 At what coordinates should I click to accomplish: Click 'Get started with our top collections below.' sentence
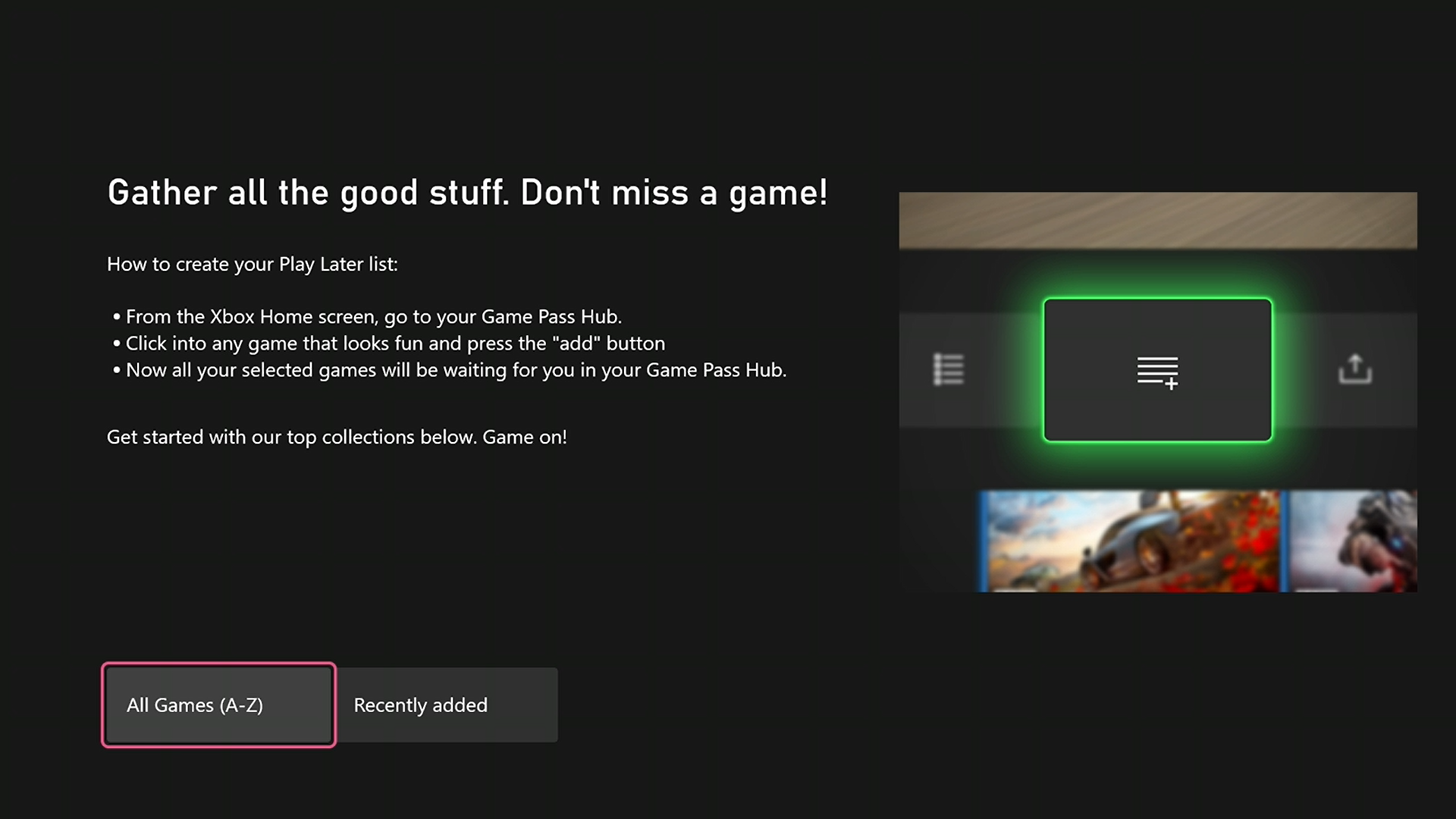pos(291,437)
